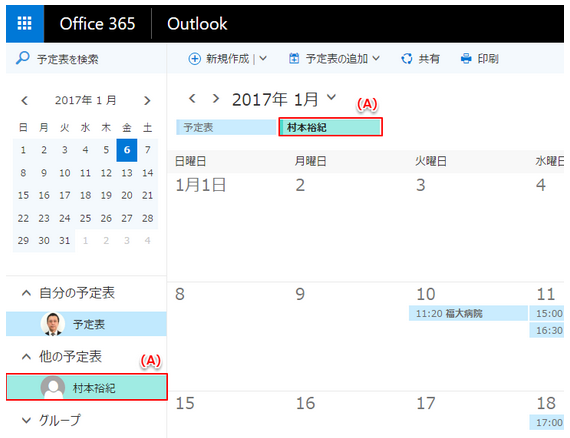Open the 15:00 event on the 11th

click(x=547, y=313)
